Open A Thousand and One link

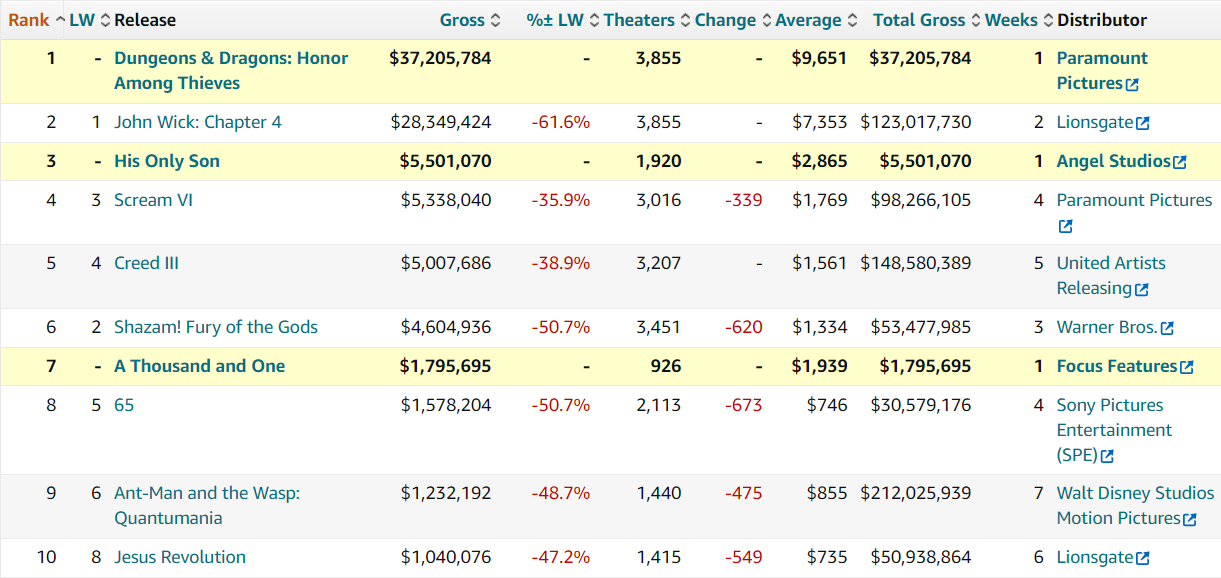200,366
